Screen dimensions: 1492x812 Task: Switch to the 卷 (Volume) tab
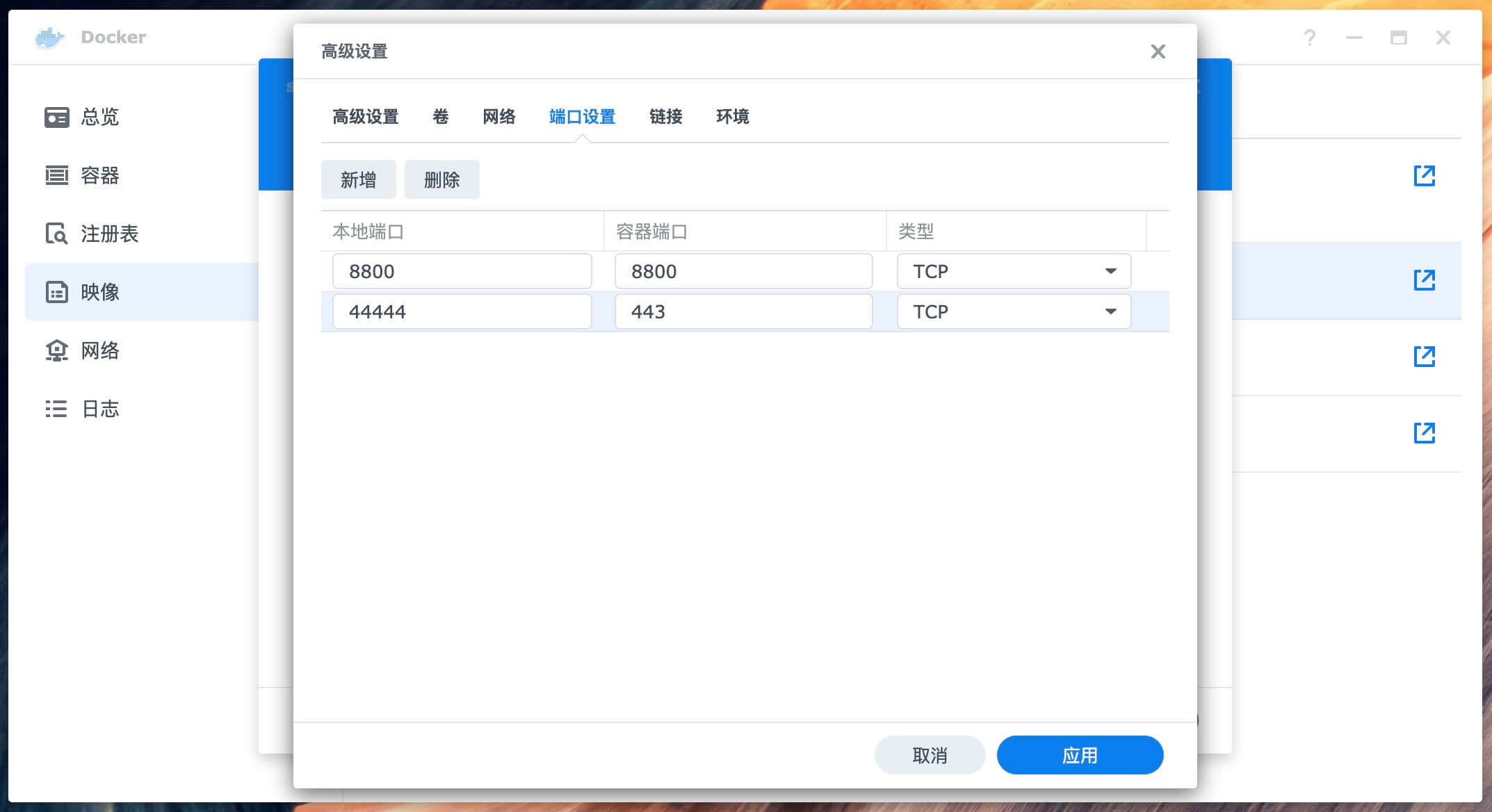pos(440,117)
